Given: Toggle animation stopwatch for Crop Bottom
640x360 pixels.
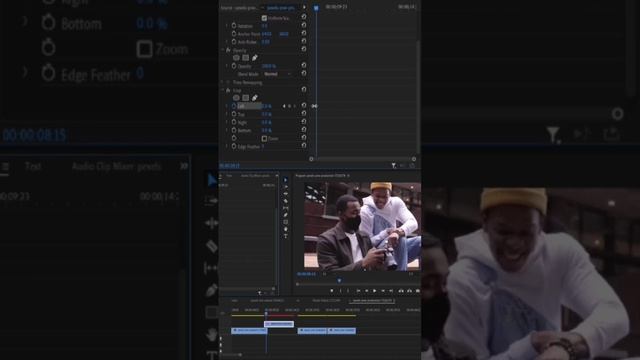Looking at the screenshot, I should 234,130.
